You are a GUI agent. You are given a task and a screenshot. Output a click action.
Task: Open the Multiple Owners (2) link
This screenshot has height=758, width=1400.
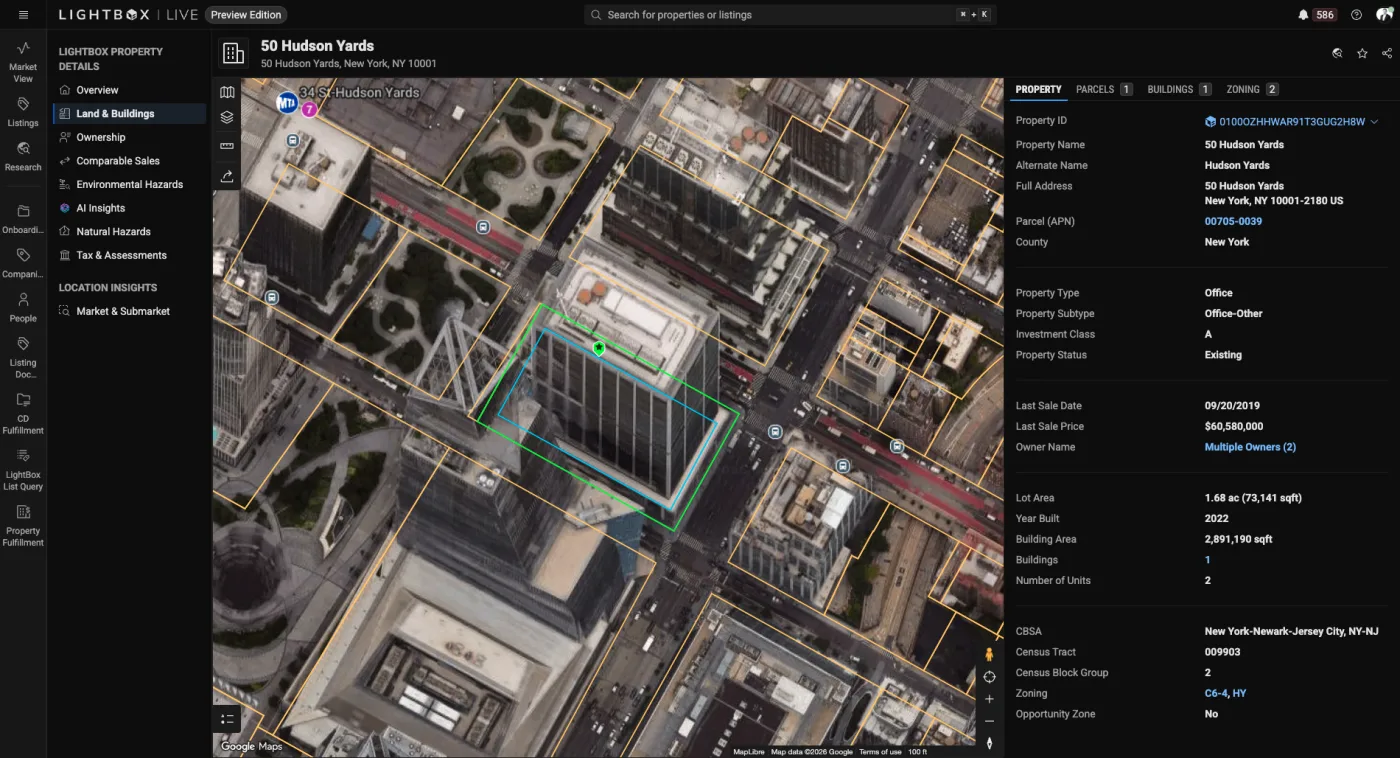click(1250, 447)
